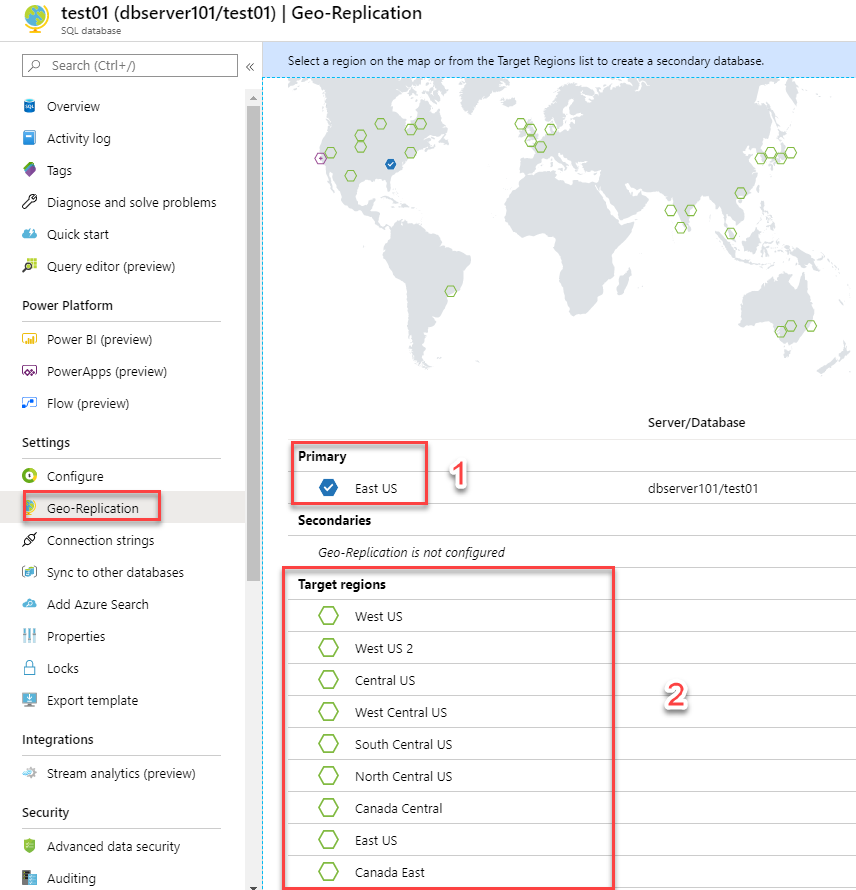856x890 pixels.
Task: Open Sync to other databases
Action: pos(115,572)
